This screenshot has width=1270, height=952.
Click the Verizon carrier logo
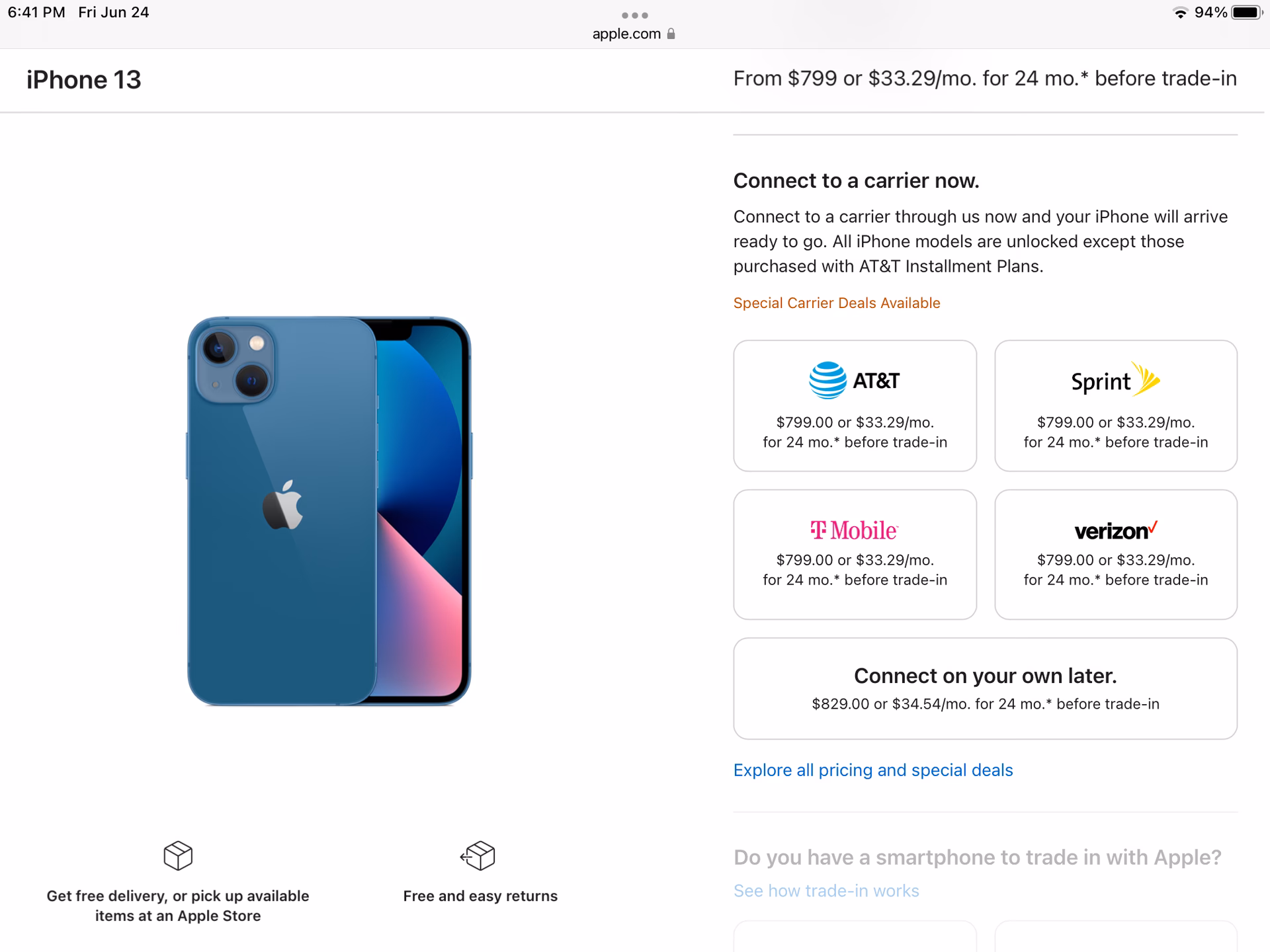click(1115, 531)
